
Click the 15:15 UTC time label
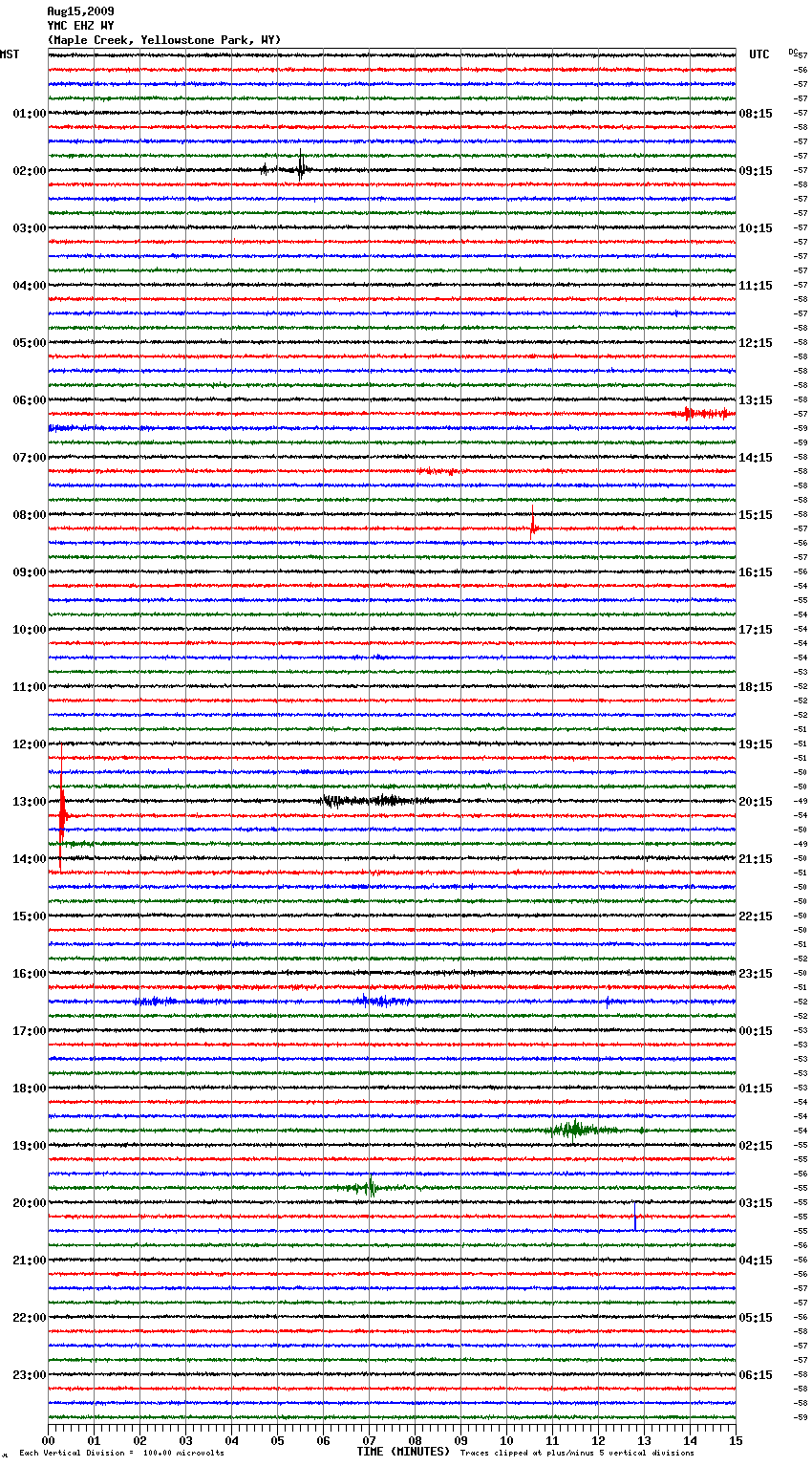(x=756, y=515)
